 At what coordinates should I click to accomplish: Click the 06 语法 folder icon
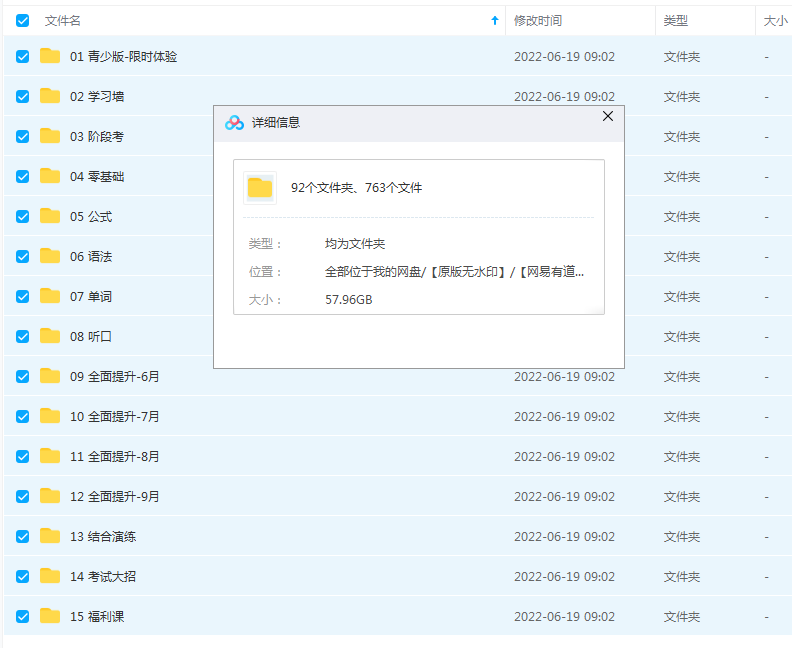[50, 256]
